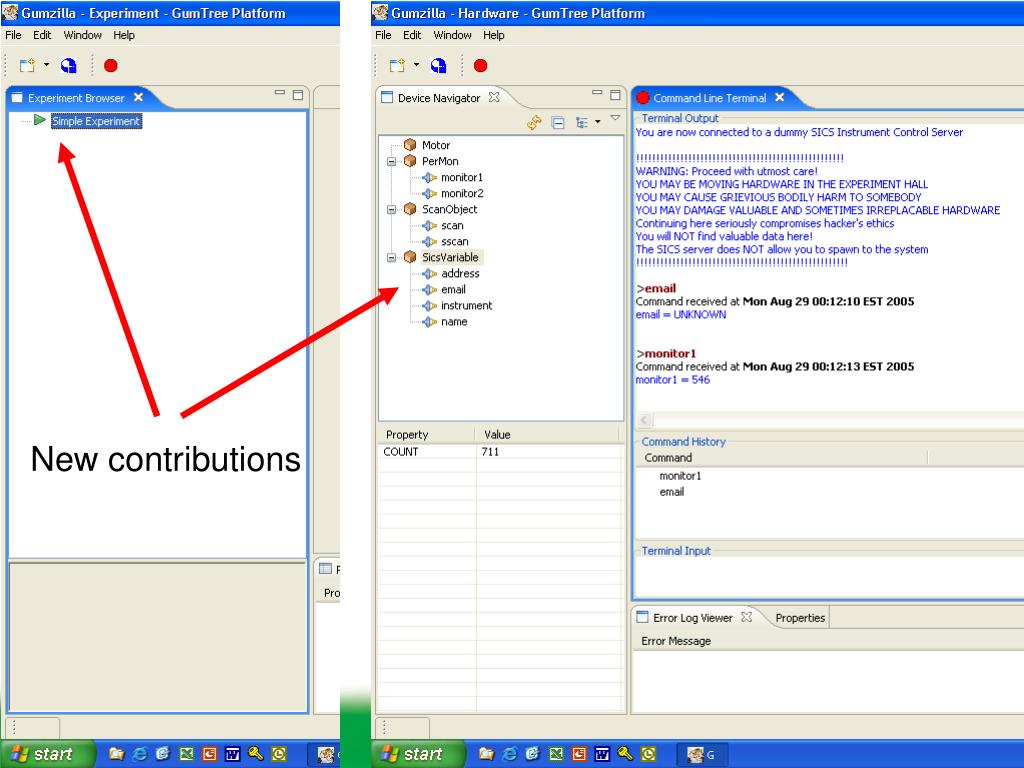The width and height of the screenshot is (1024, 768).
Task: Select address under SicsVariable
Action: [460, 274]
